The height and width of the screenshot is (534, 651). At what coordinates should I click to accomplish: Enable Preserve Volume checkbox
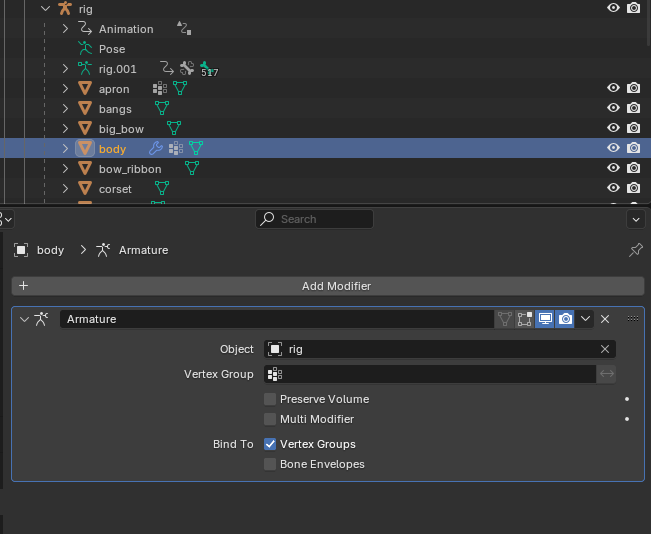[x=270, y=399]
